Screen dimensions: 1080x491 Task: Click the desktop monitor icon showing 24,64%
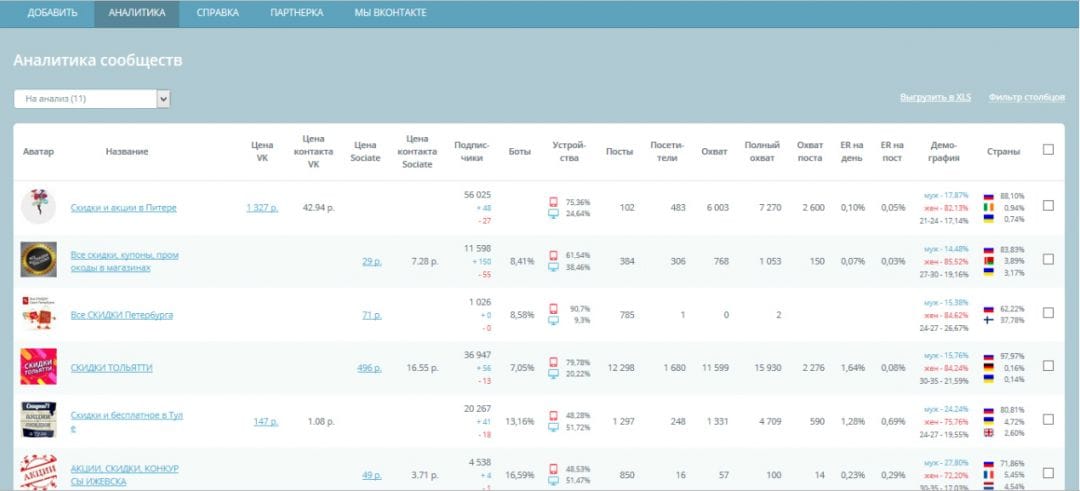tap(553, 213)
